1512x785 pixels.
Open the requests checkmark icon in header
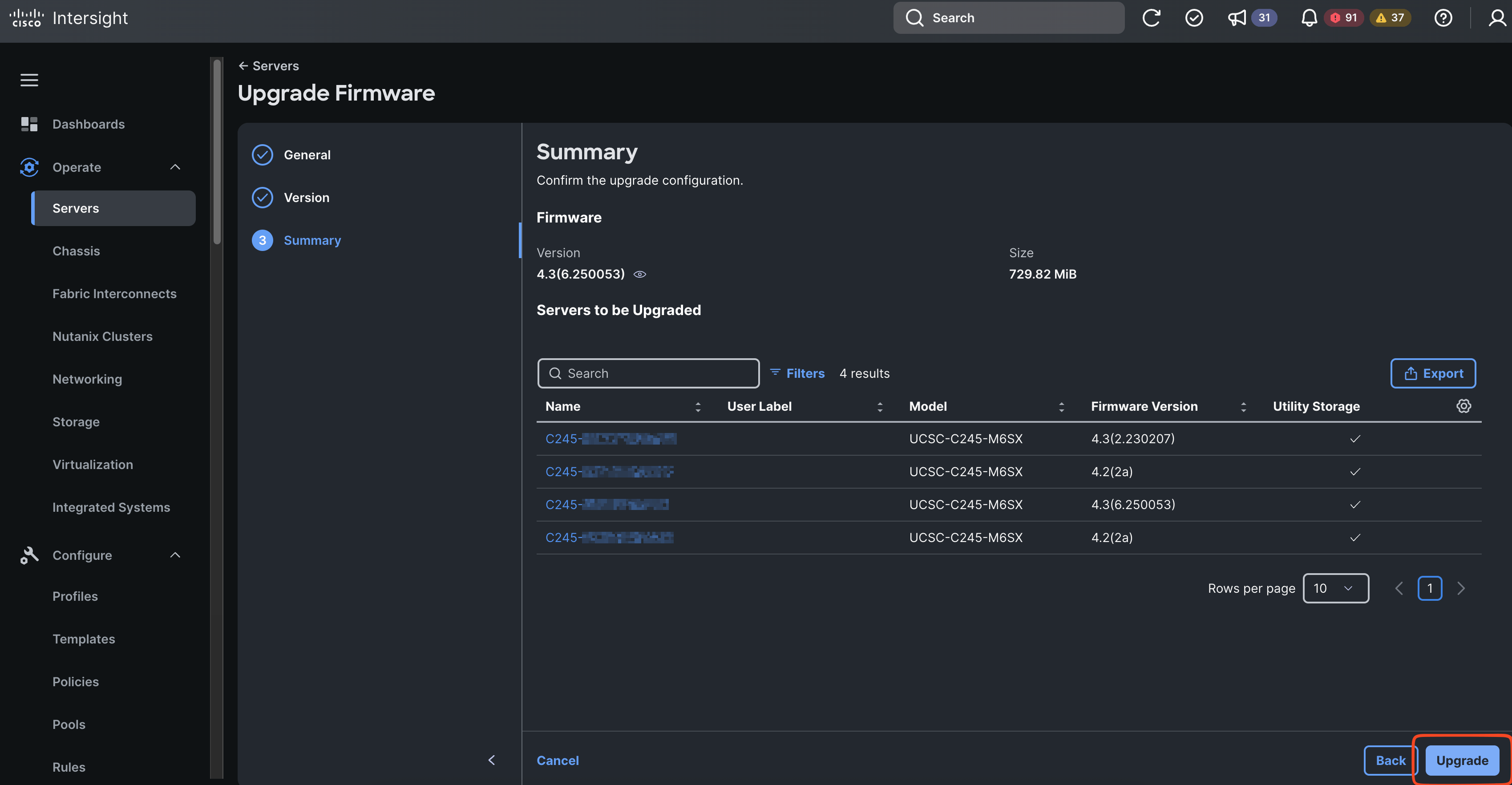pos(1194,18)
